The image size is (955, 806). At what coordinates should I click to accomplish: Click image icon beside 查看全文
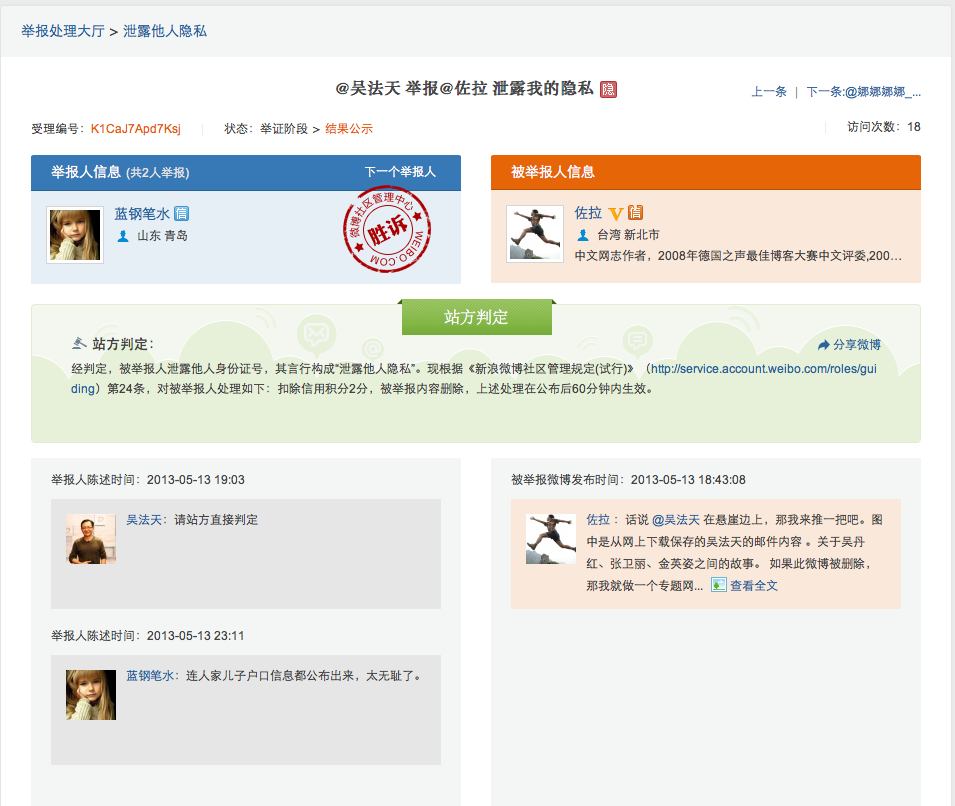[719, 585]
